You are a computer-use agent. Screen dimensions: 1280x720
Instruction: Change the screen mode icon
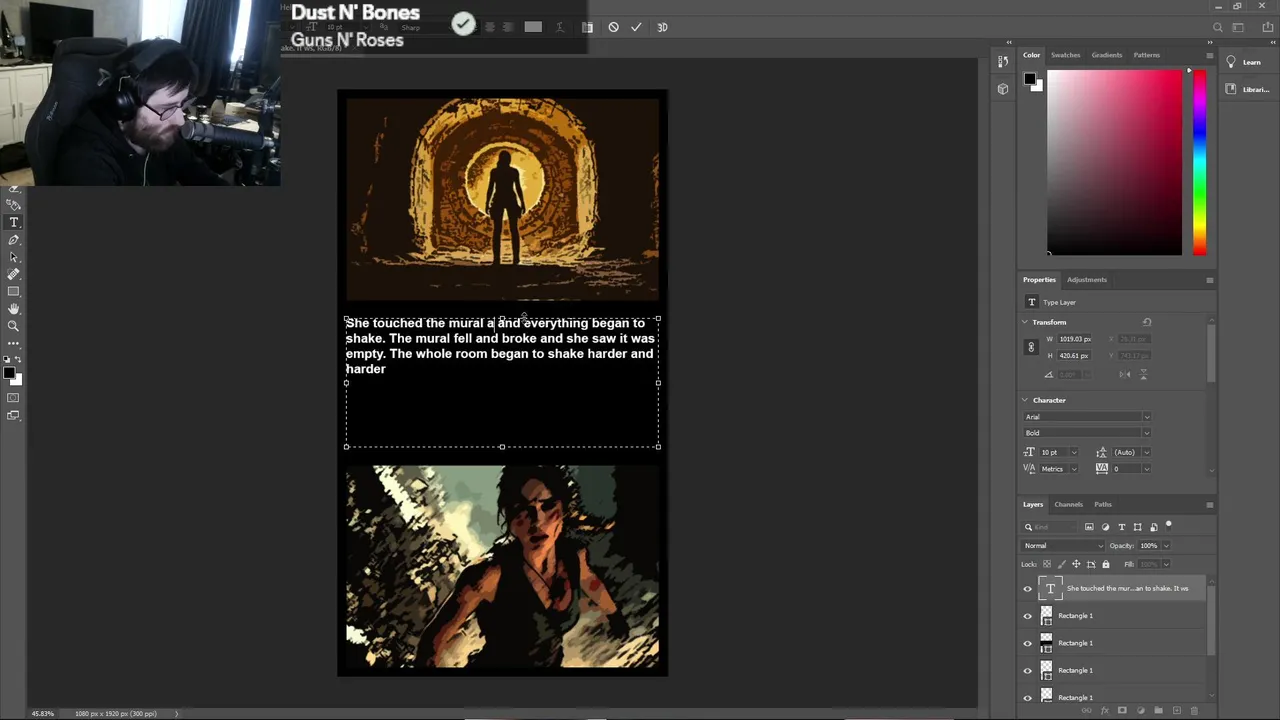pyautogui.click(x=14, y=415)
